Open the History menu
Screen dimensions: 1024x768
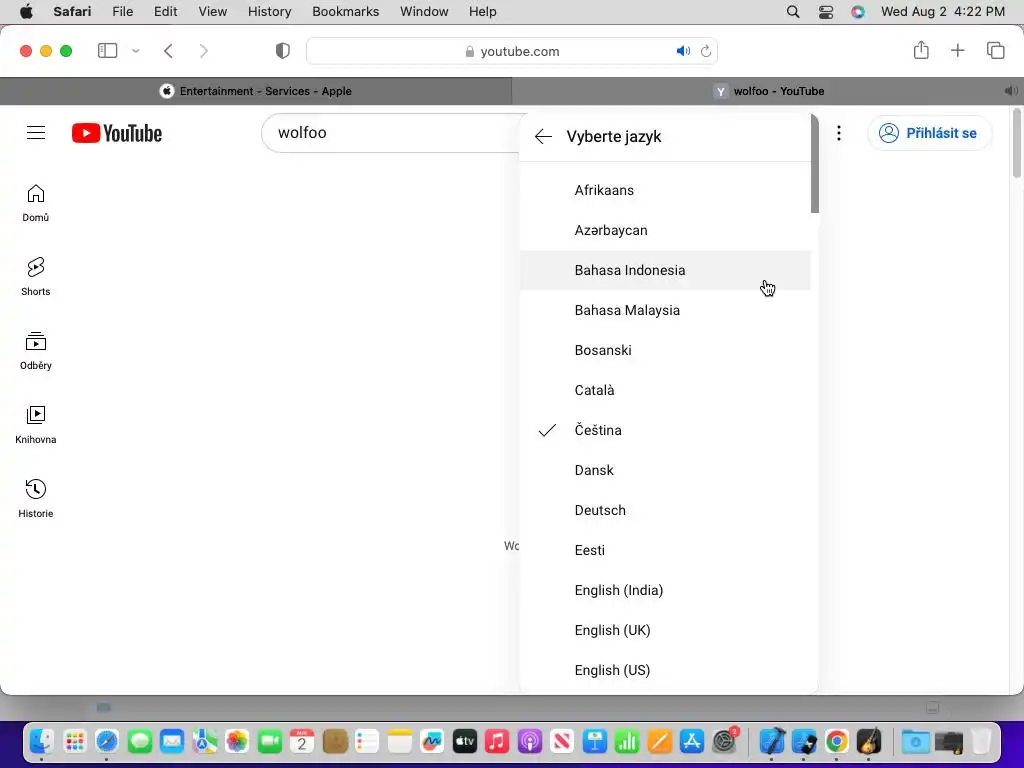tap(269, 11)
